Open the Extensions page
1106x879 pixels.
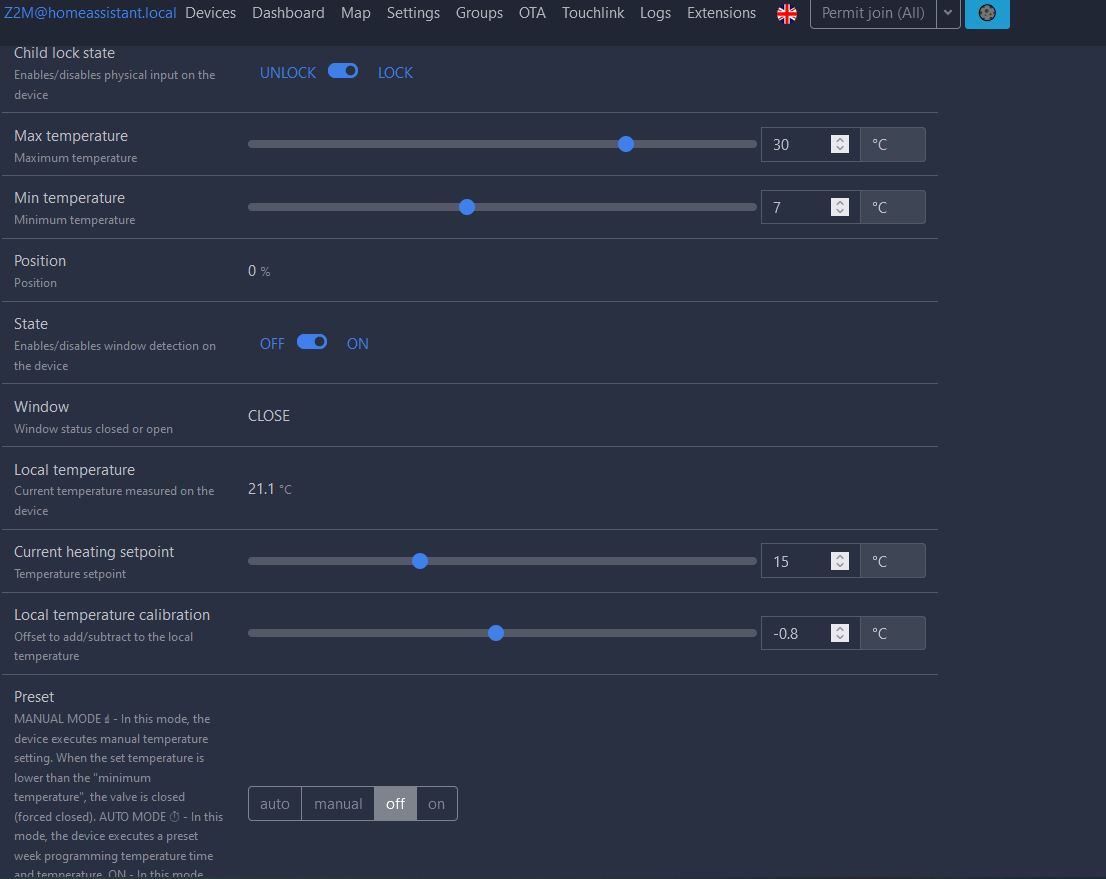[721, 13]
